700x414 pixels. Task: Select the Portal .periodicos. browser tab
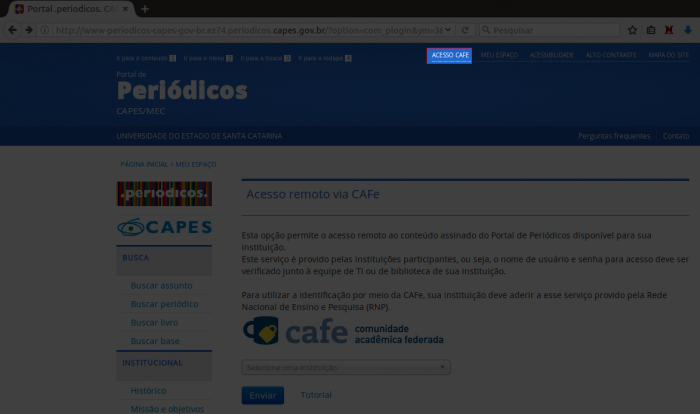[71, 8]
